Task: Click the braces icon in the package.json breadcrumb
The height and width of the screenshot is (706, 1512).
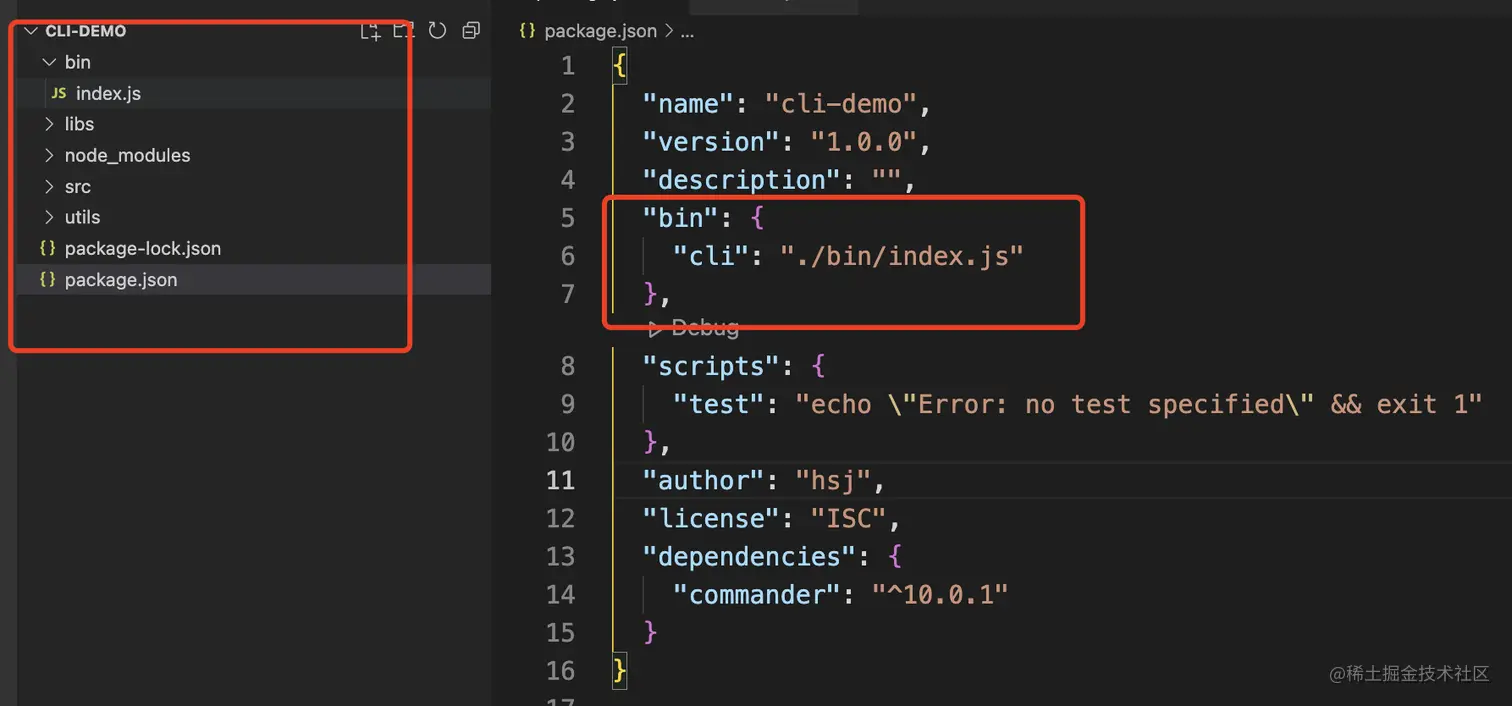Action: 527,31
